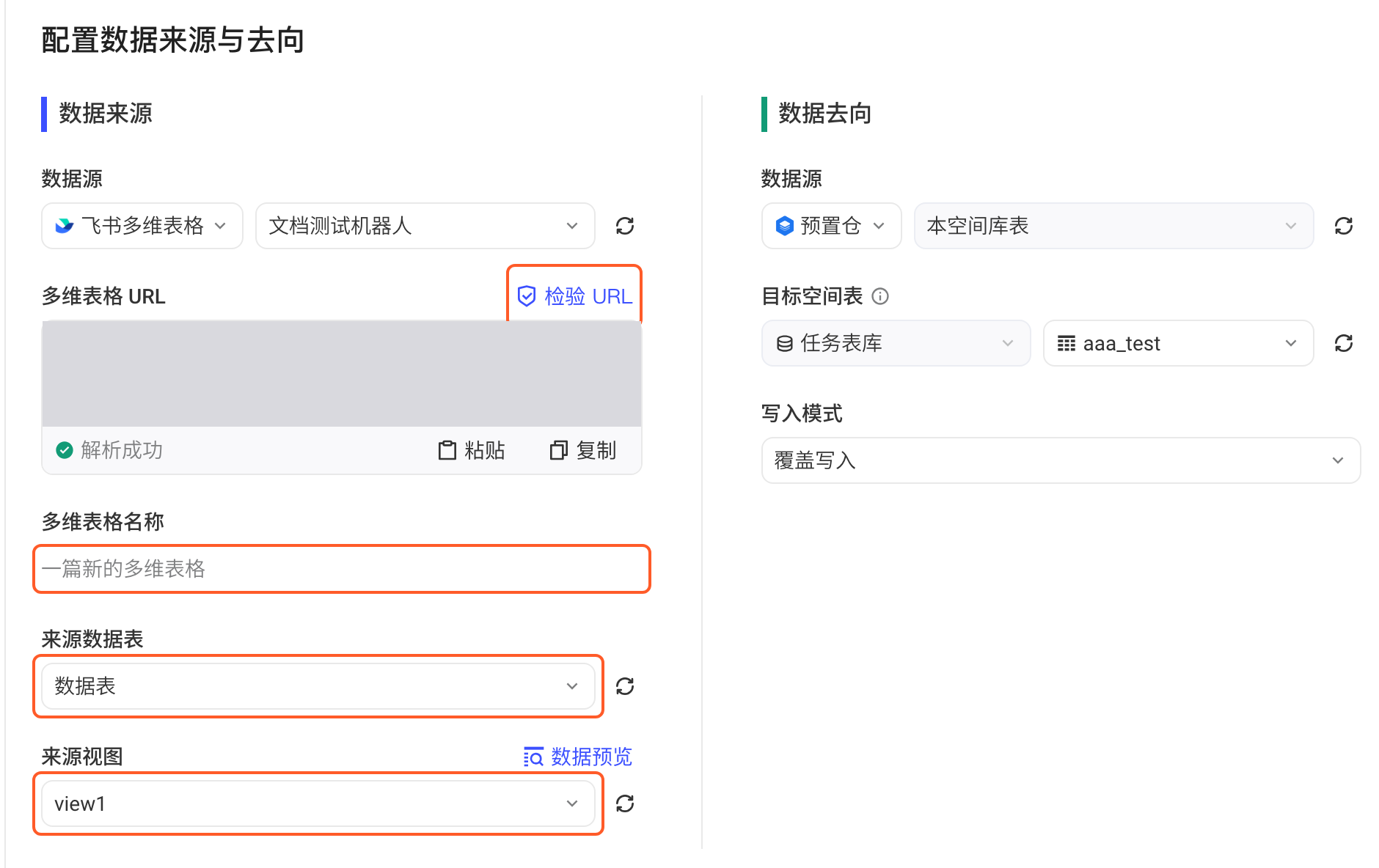Open the 数据预览 data preview link

577,757
